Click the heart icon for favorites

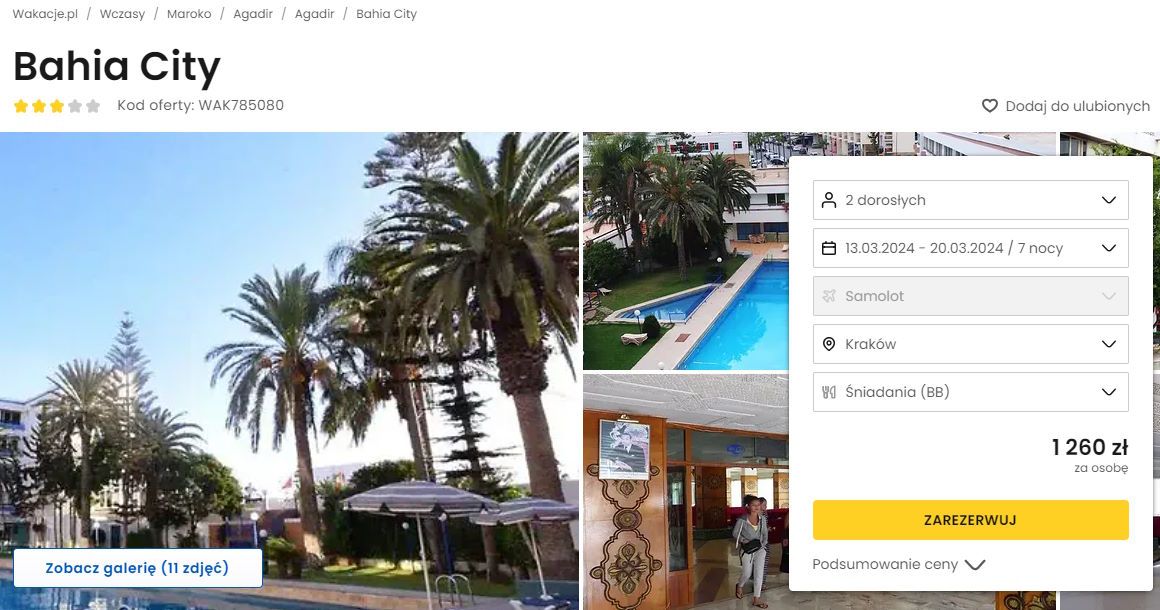coord(989,106)
